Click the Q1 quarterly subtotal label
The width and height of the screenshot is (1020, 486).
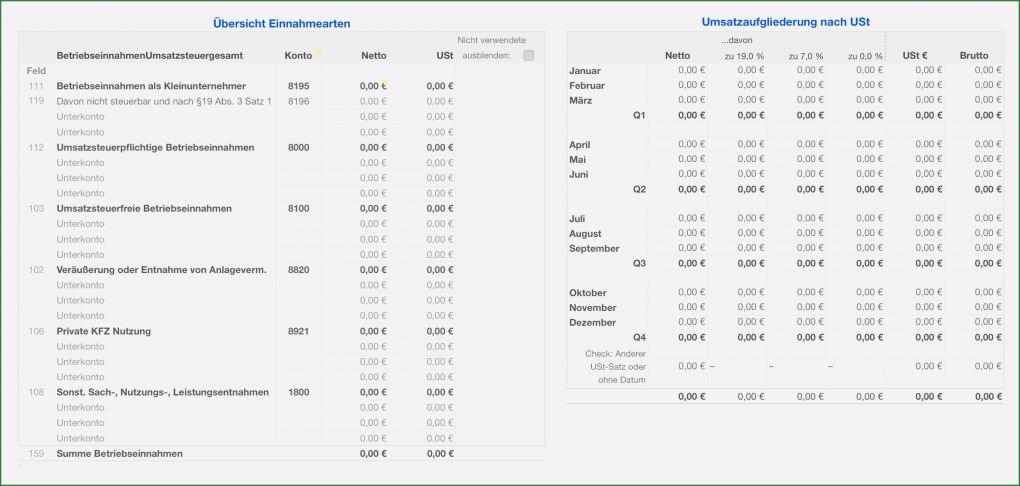pos(639,115)
